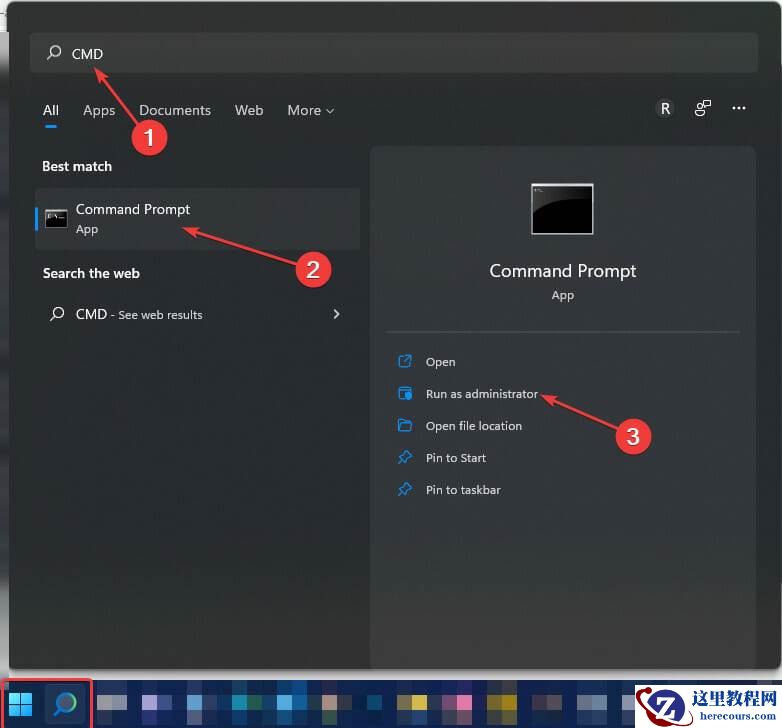Select the All tab

point(51,110)
